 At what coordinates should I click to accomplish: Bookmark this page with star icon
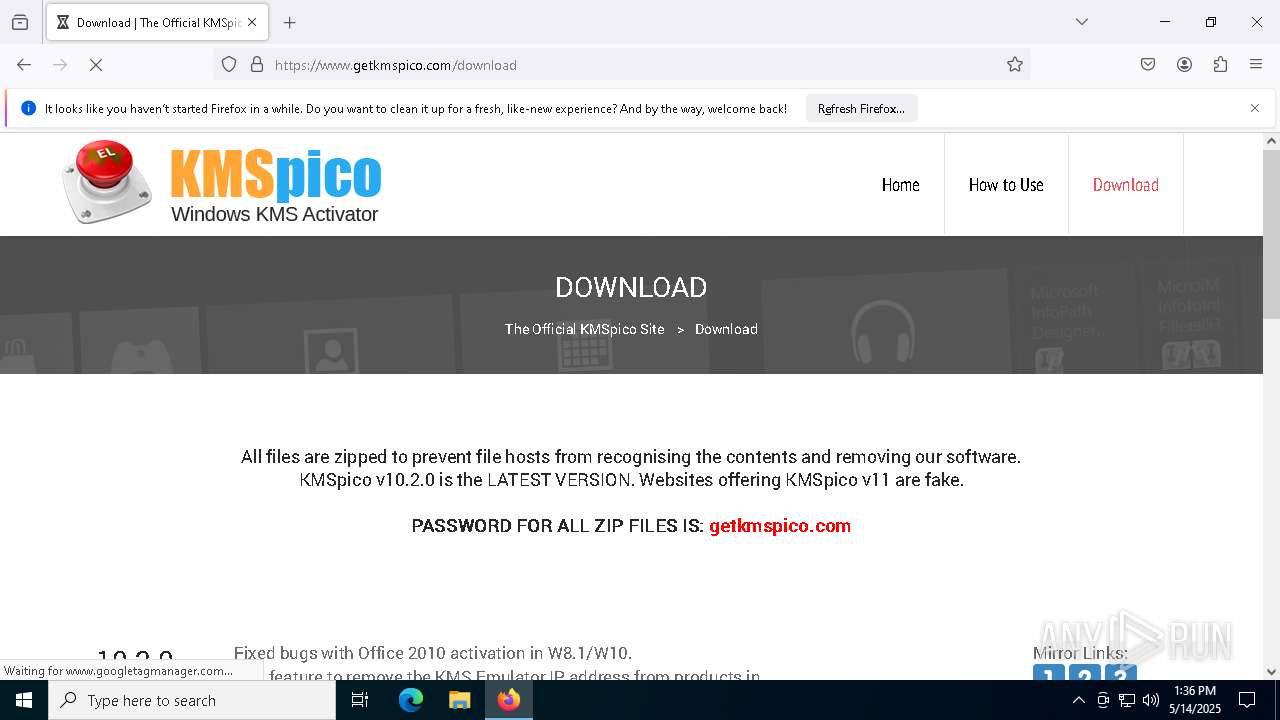1015,65
